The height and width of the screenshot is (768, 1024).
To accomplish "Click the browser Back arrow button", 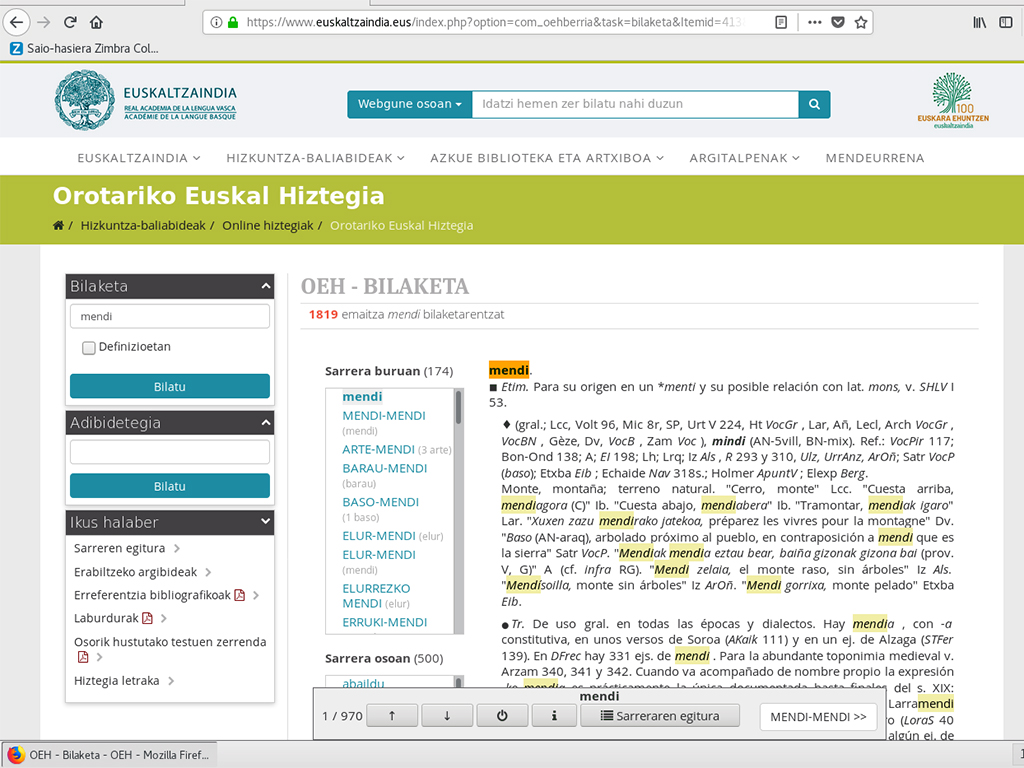I will pos(17,22).
